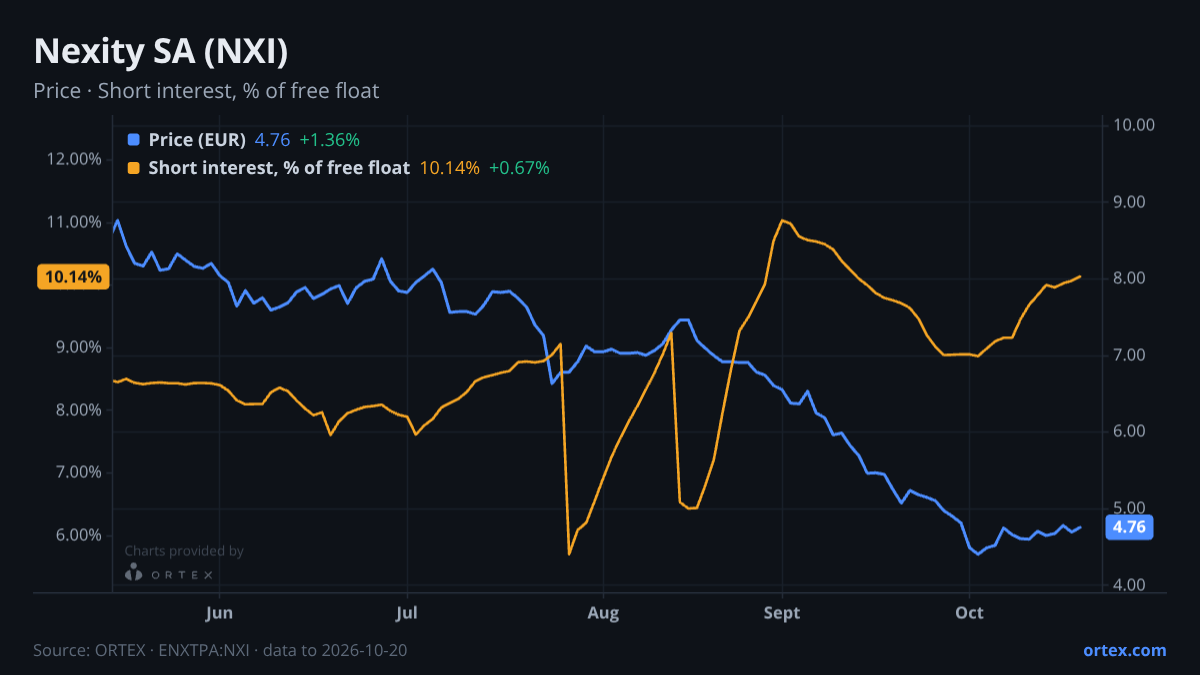Open the ortex.com link
Viewport: 1200px width, 675px height.
pos(1125,650)
